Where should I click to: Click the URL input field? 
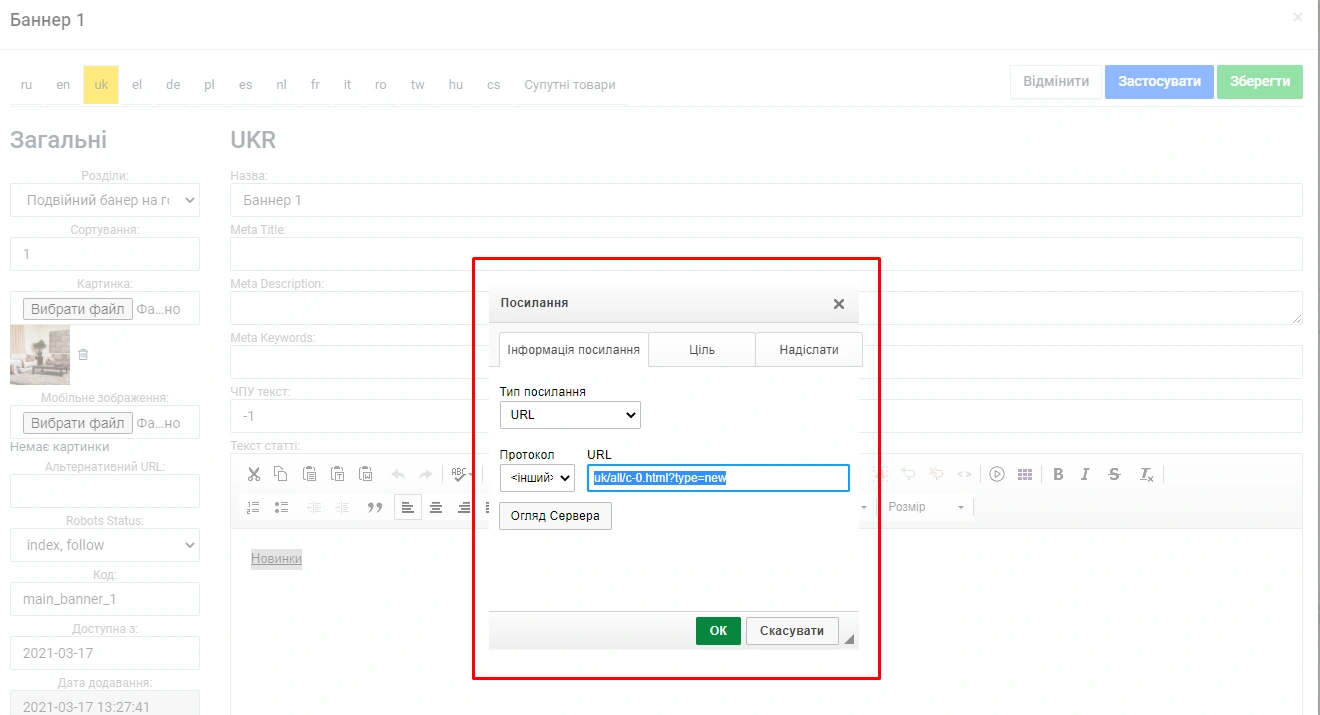(x=718, y=478)
